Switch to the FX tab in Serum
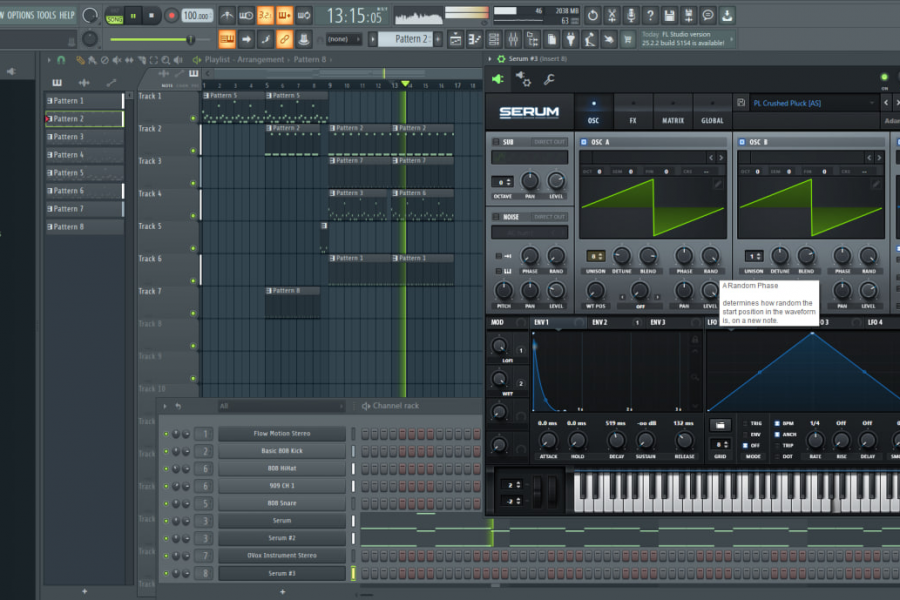The width and height of the screenshot is (900, 600). (633, 111)
